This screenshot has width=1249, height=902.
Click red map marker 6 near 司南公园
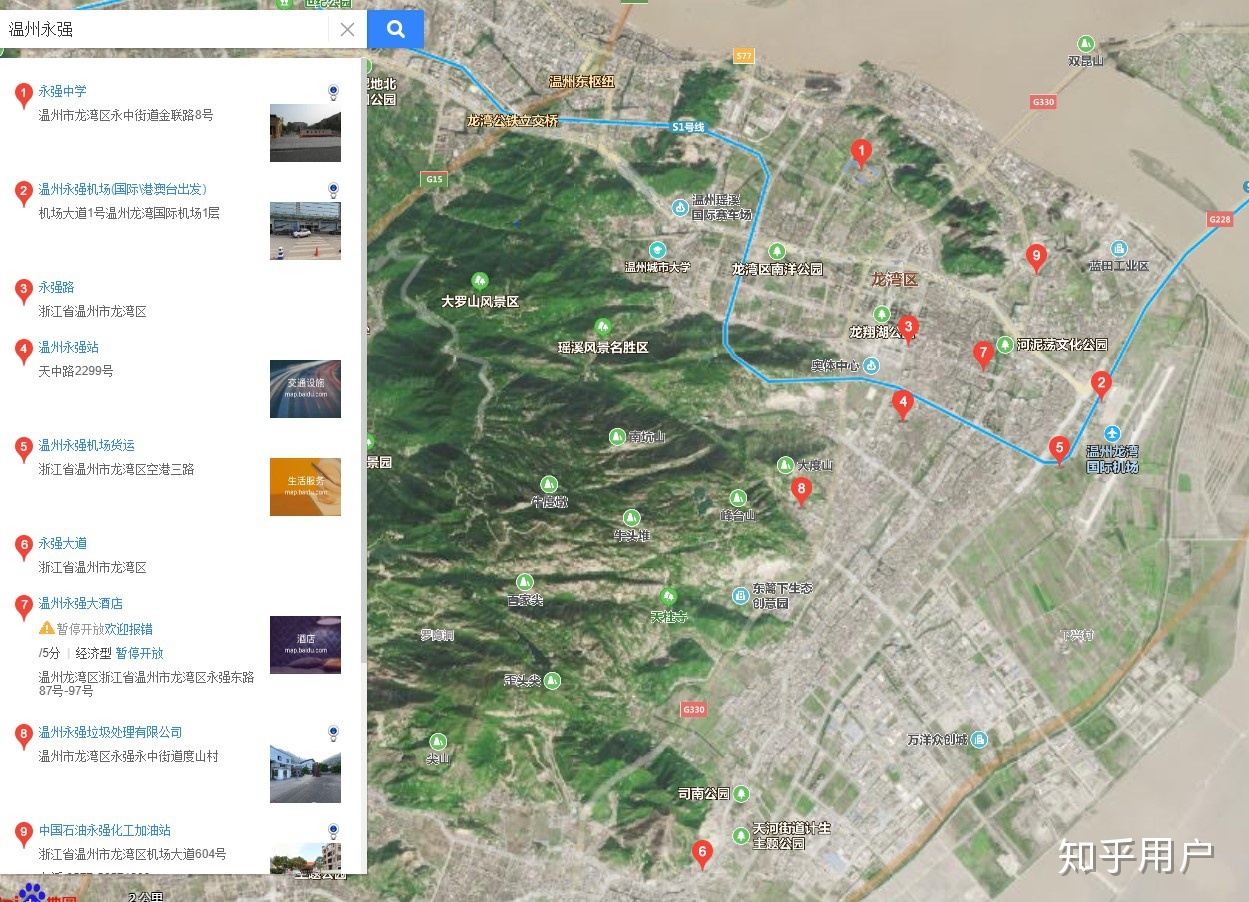coord(702,853)
